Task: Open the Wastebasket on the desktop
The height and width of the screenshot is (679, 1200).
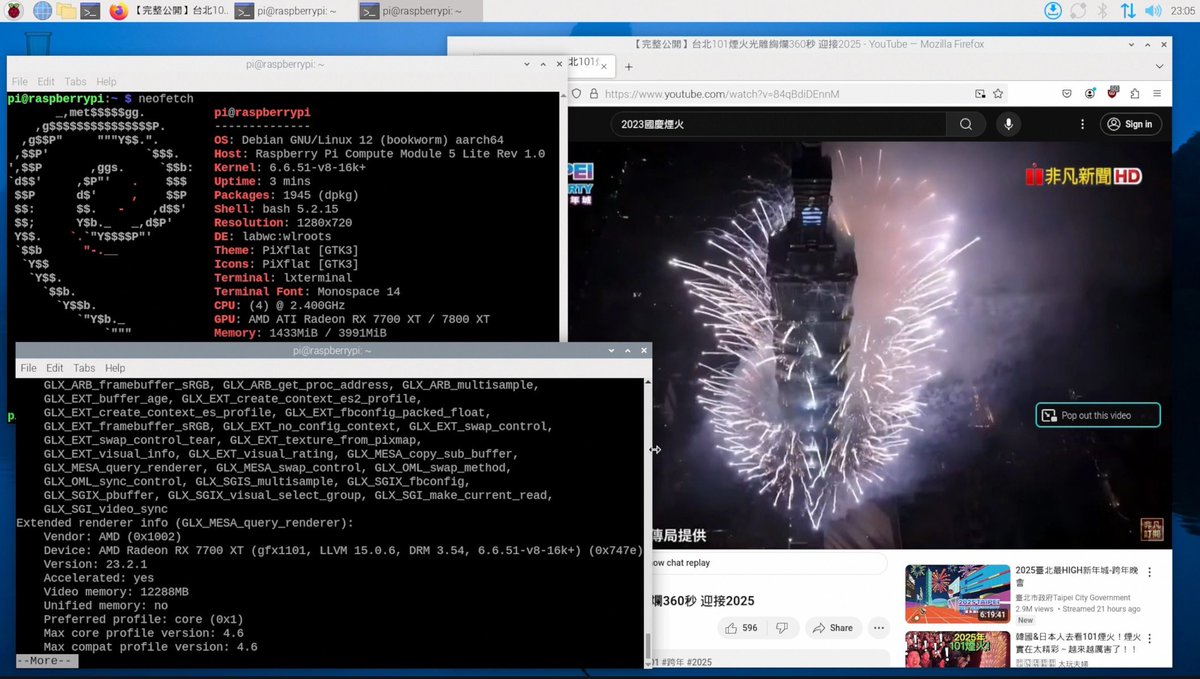Action: pos(36,44)
